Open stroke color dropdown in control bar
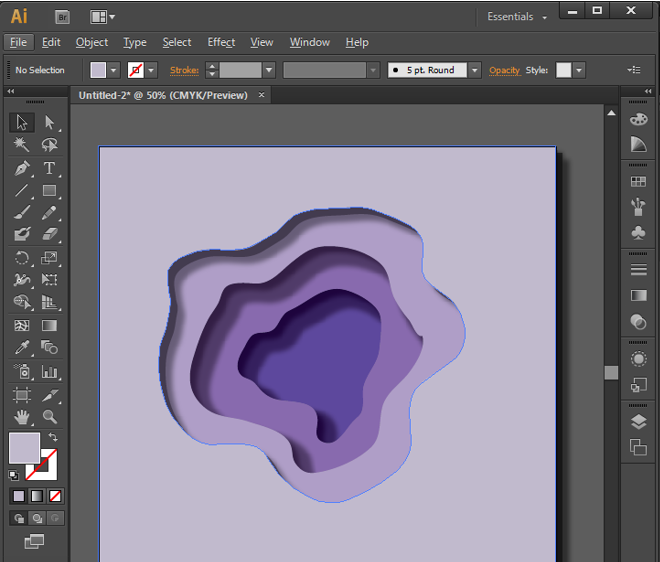Viewport: 660px width, 562px height. pos(151,70)
